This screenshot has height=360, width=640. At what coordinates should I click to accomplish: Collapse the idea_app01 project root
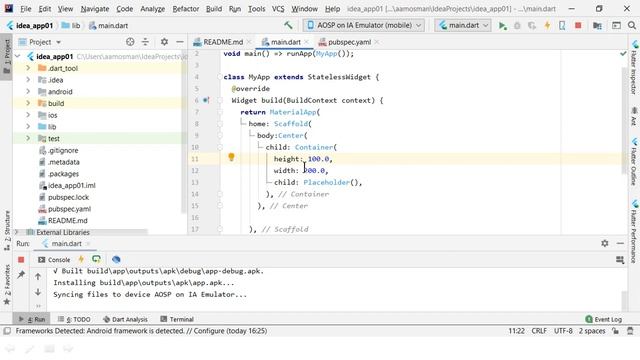18,56
